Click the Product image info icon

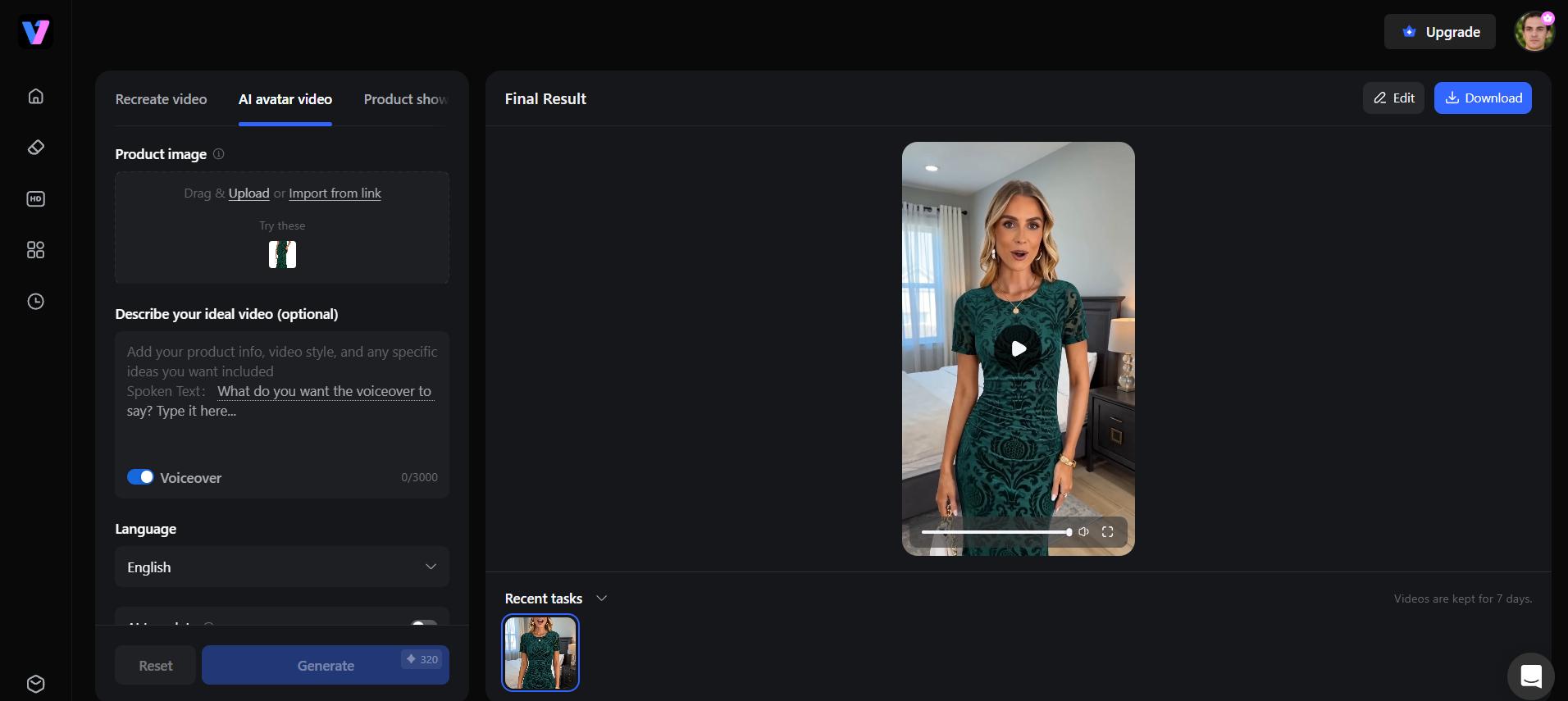point(219,154)
